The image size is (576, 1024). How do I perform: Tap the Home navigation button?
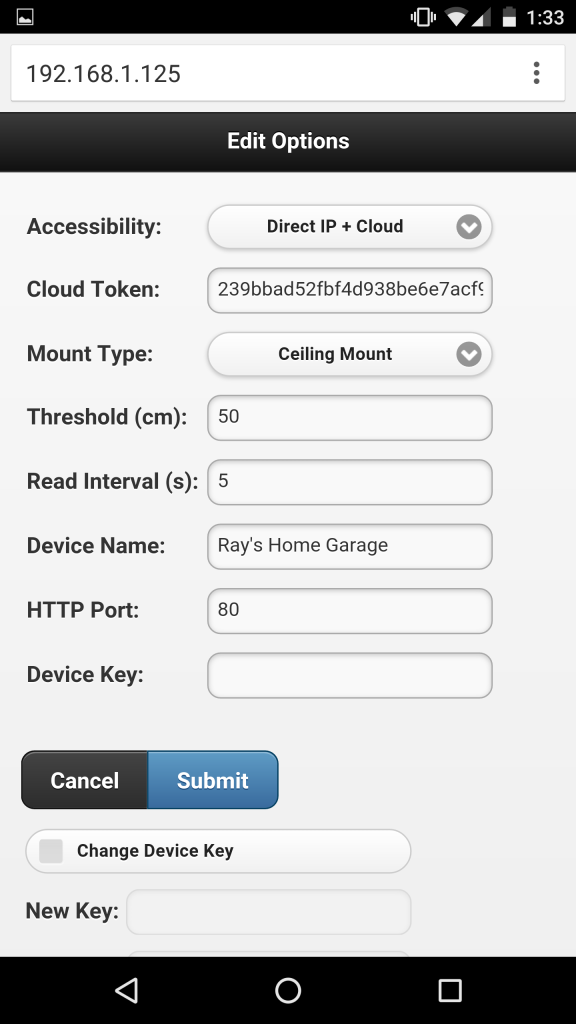tap(288, 990)
